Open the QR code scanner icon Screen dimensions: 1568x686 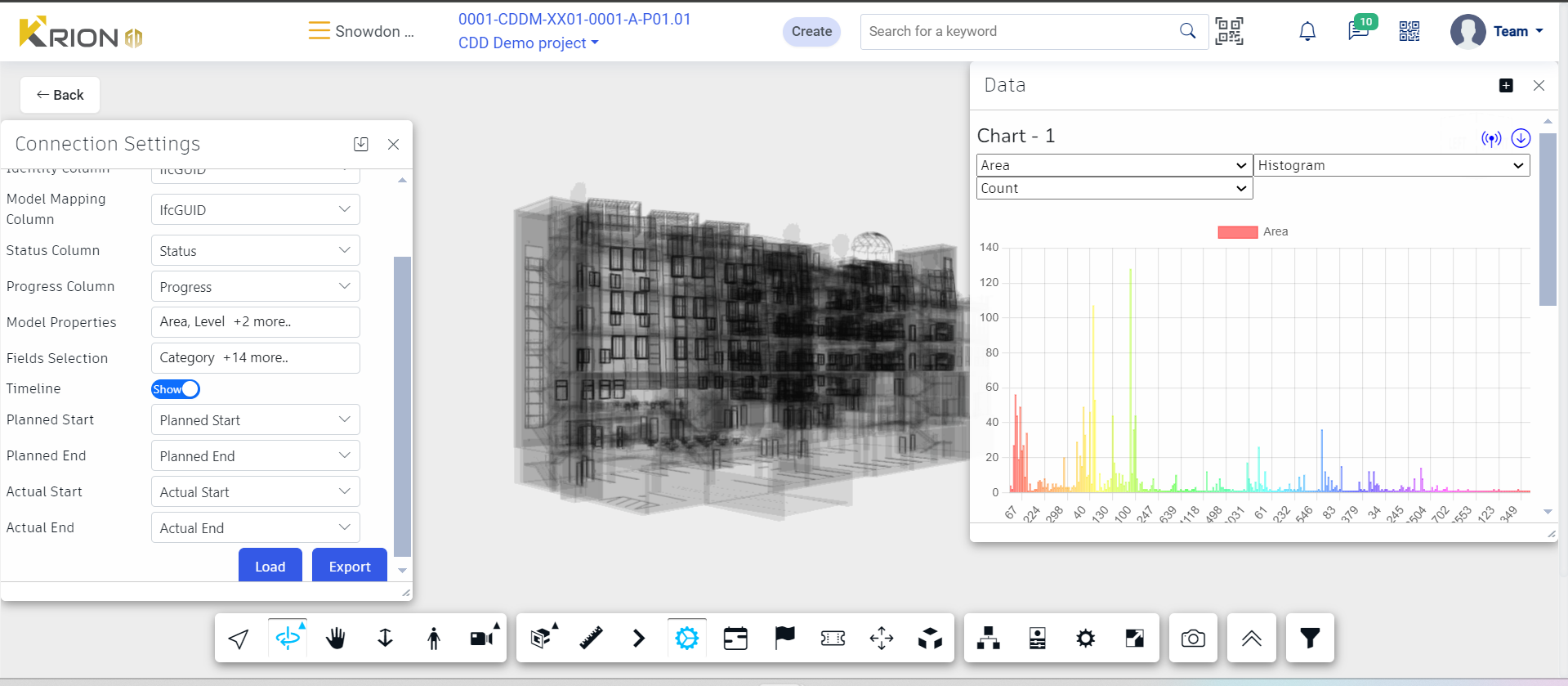click(1229, 32)
